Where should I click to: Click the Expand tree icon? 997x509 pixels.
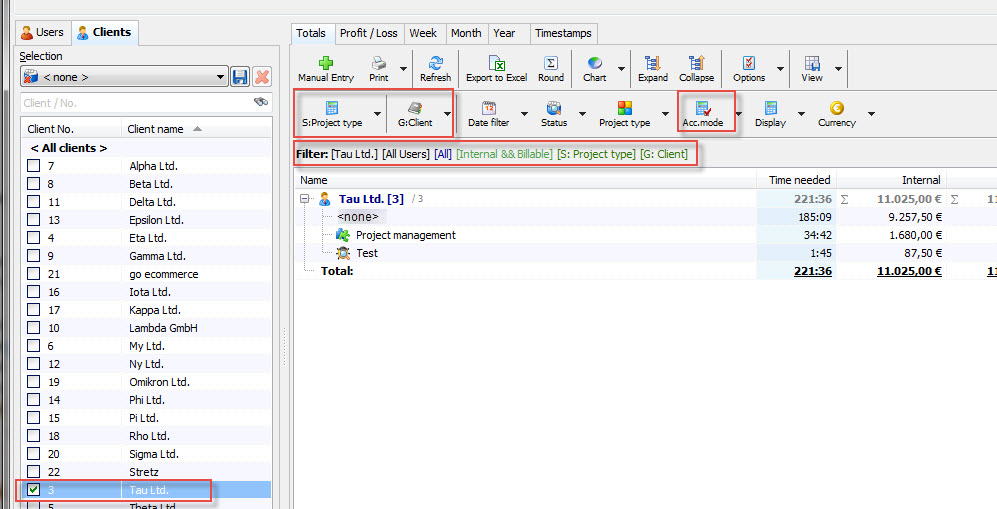coord(652,63)
